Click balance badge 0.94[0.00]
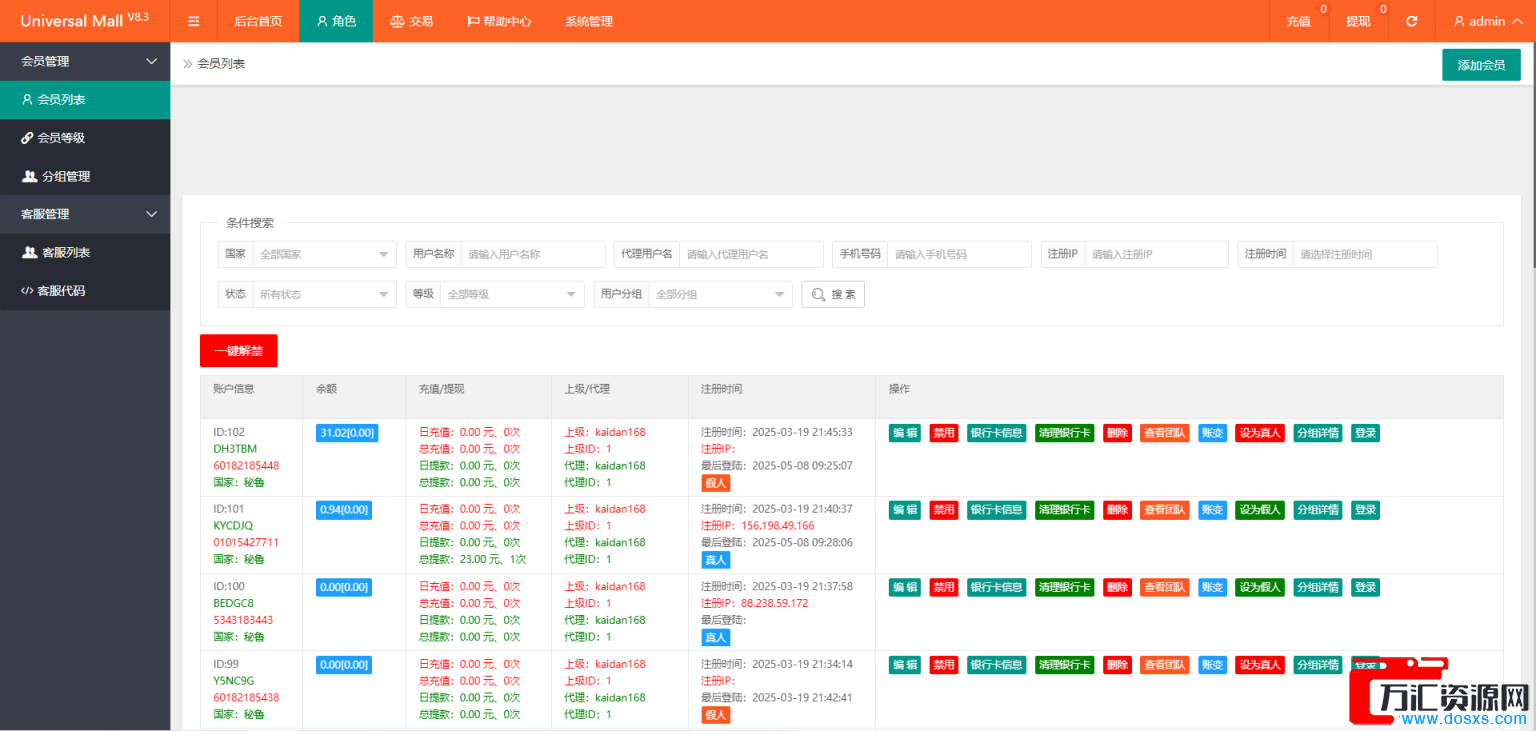Image resolution: width=1536 pixels, height=731 pixels. (x=344, y=510)
